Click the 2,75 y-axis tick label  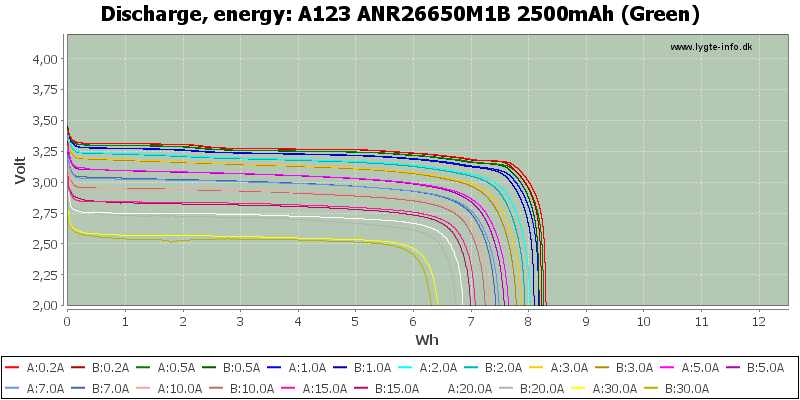click(x=47, y=213)
